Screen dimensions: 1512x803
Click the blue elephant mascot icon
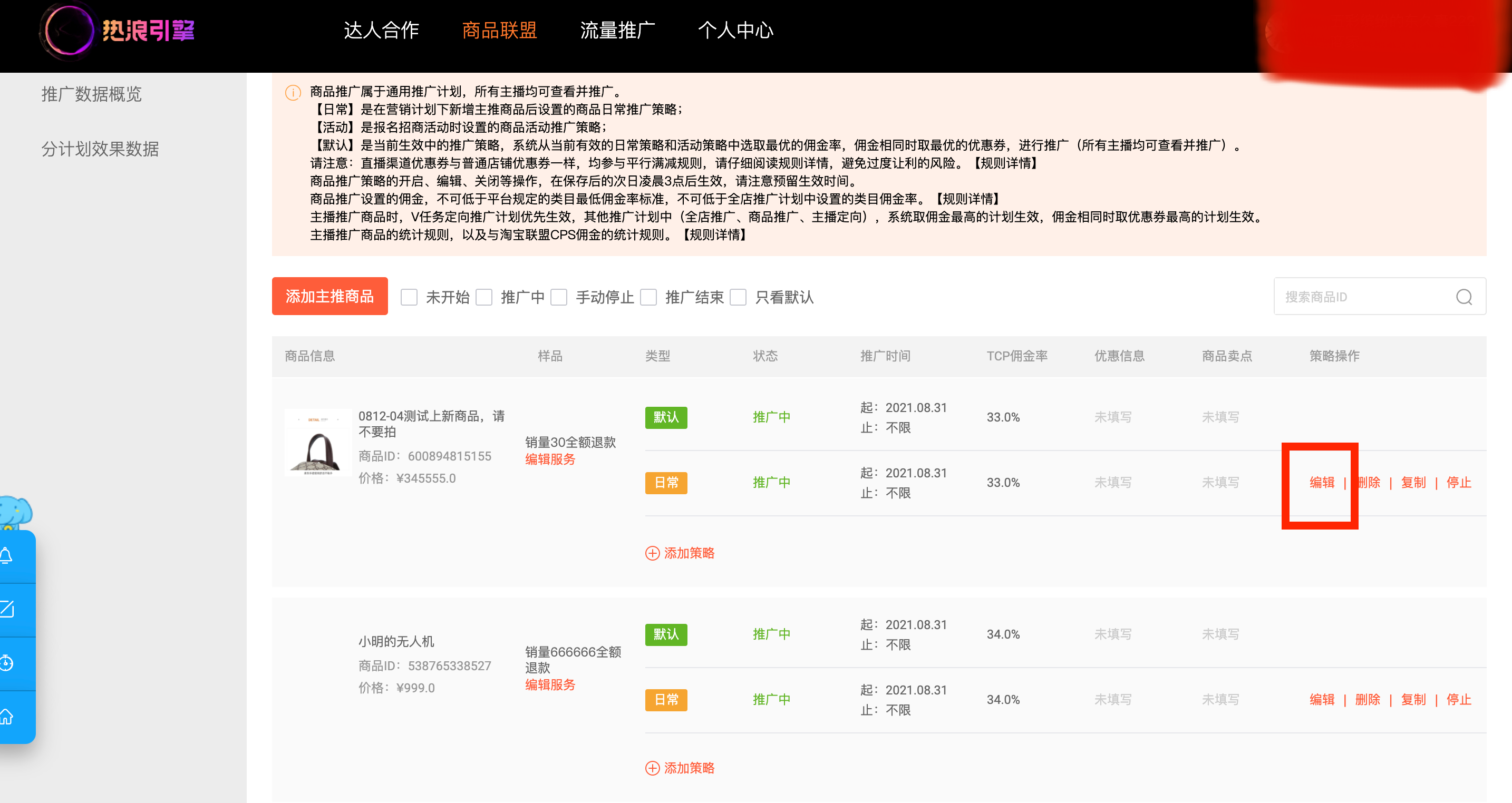[x=15, y=512]
